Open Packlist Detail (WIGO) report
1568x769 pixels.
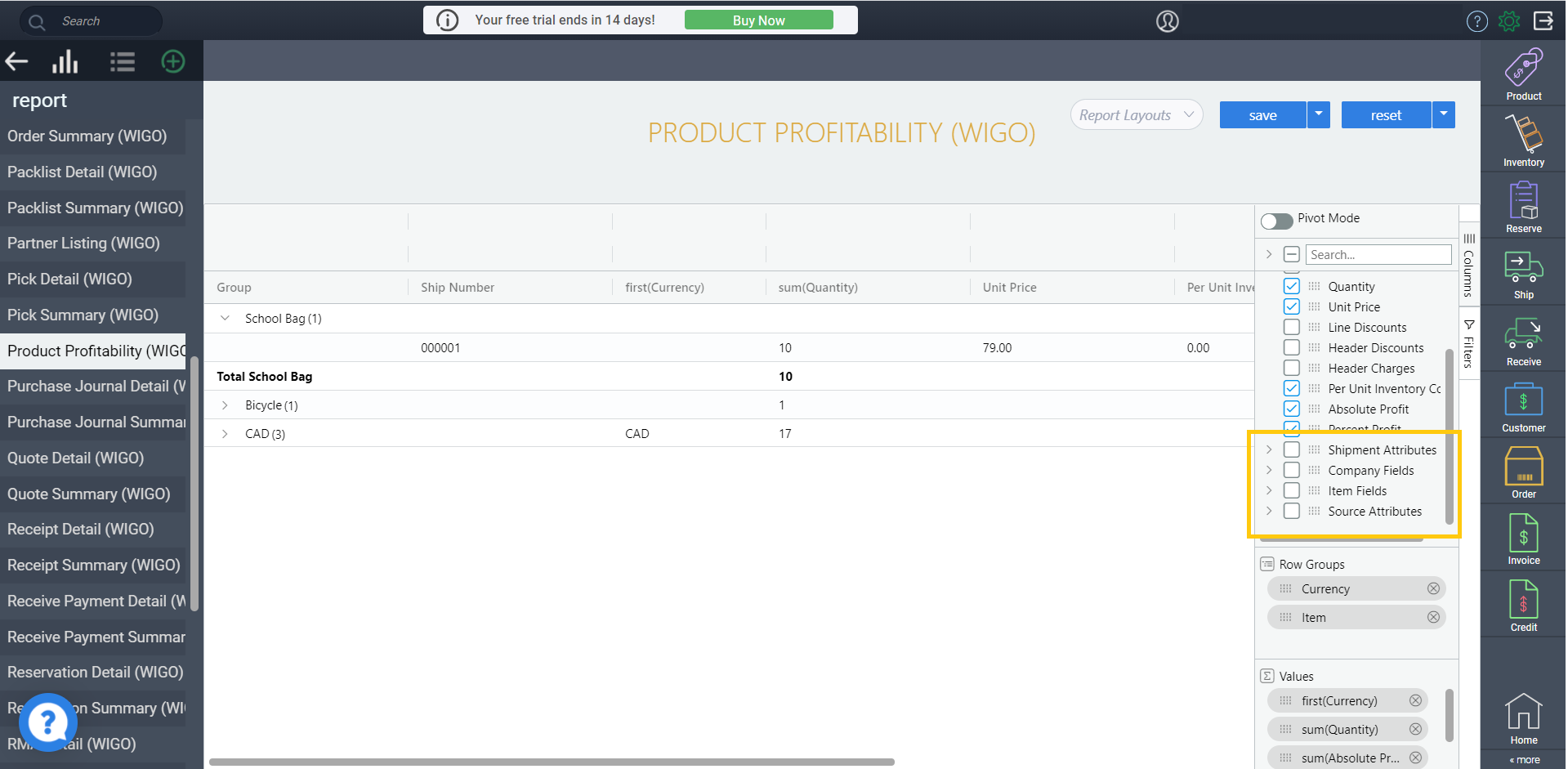click(x=93, y=172)
